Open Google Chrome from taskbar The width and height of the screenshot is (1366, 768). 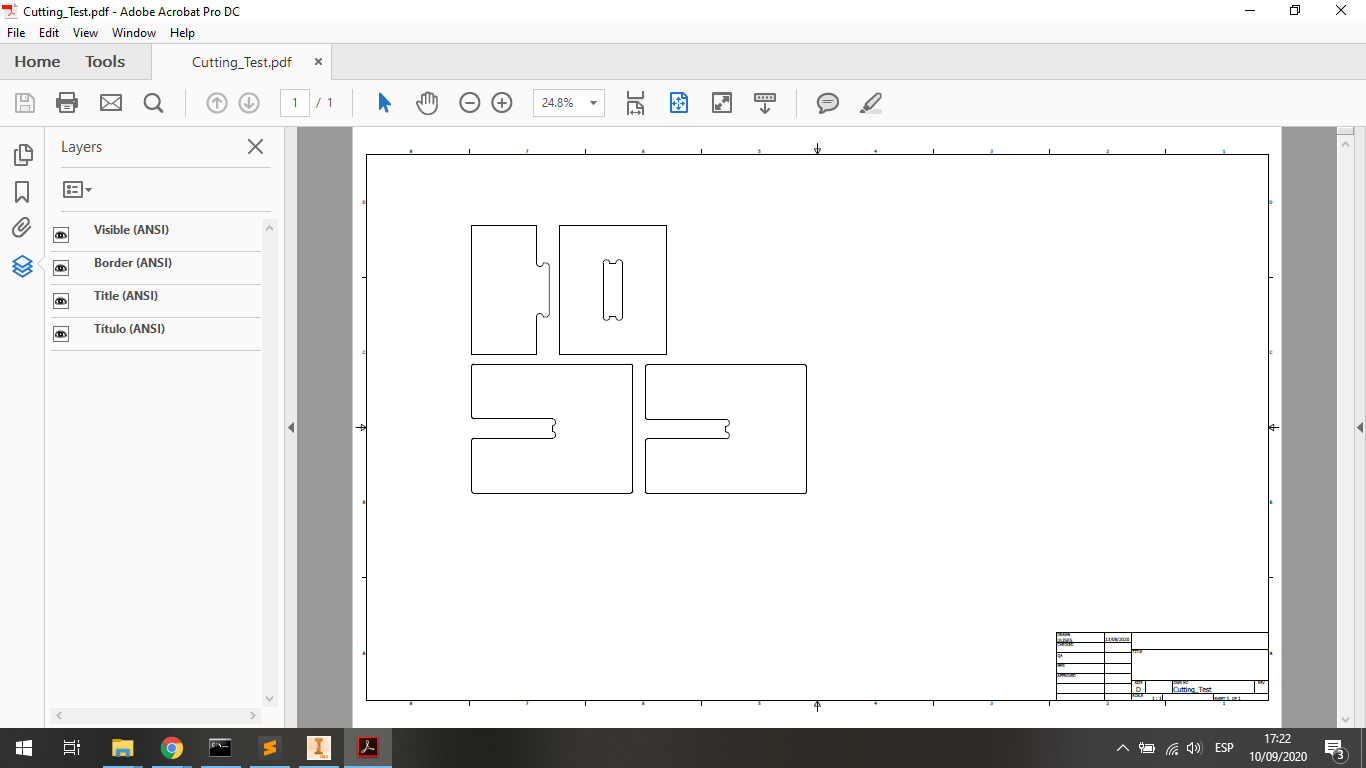[172, 748]
